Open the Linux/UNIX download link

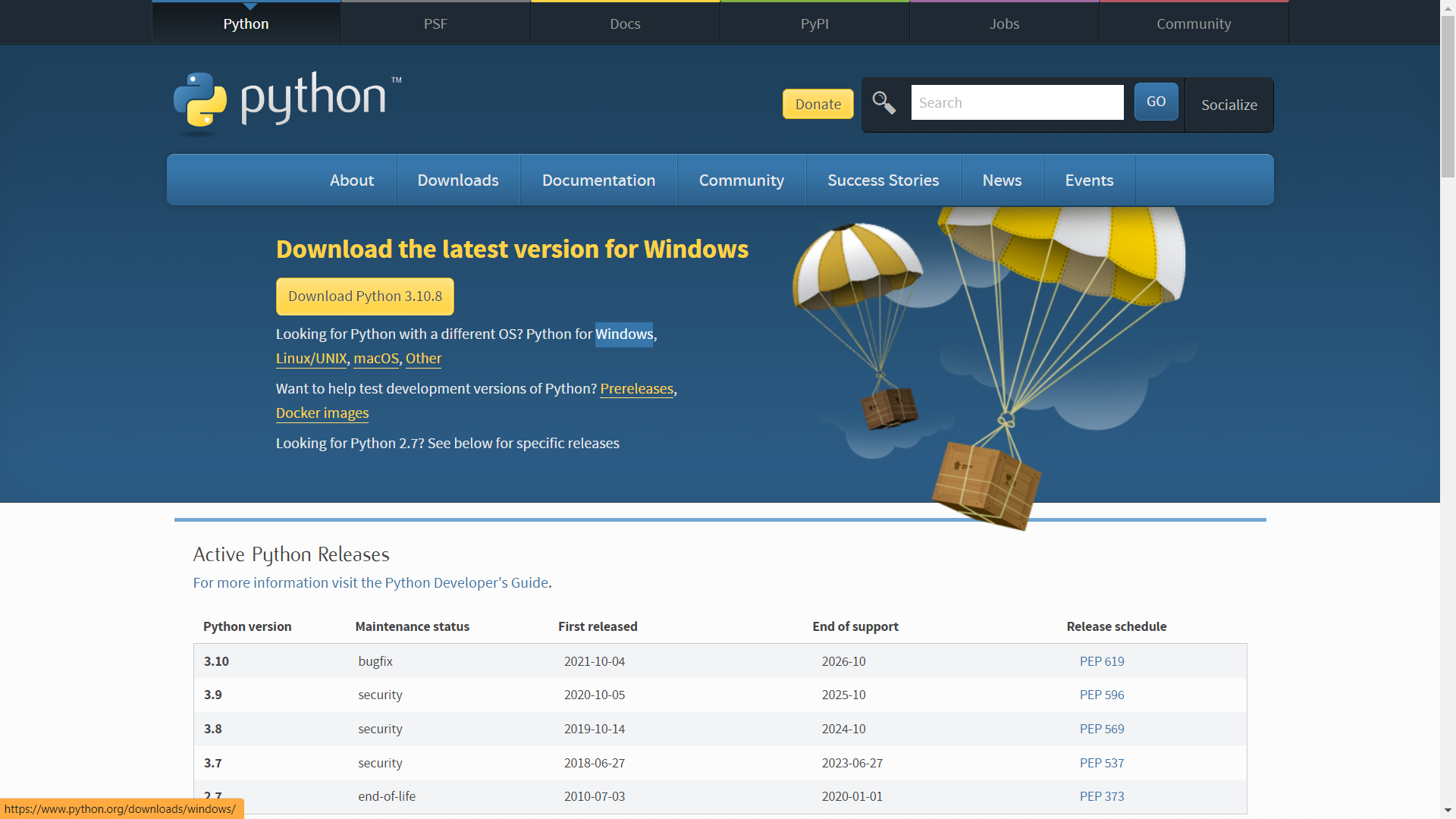[x=311, y=359]
